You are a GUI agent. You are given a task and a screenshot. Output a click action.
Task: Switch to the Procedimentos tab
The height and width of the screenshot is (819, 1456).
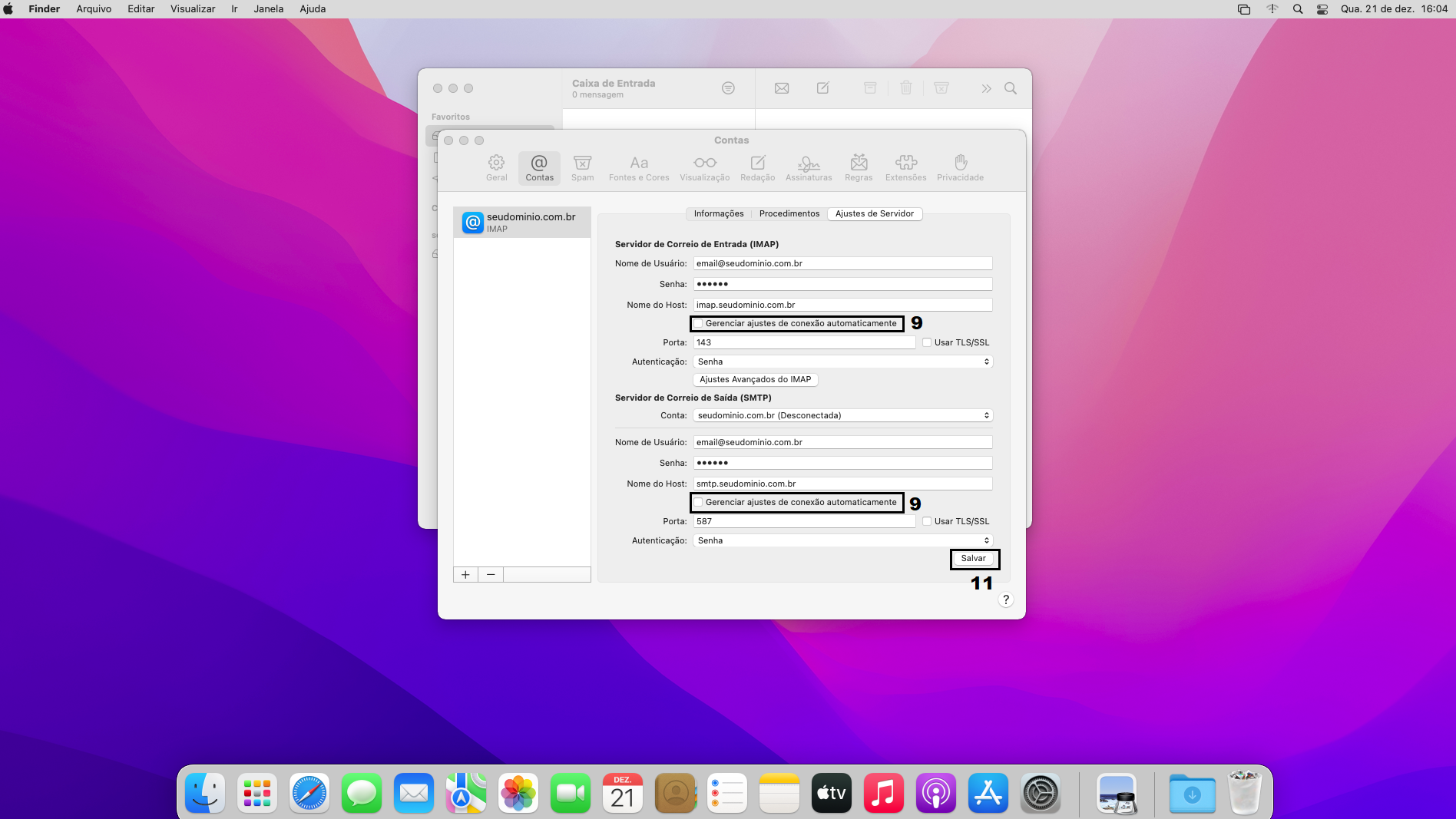[x=789, y=214]
